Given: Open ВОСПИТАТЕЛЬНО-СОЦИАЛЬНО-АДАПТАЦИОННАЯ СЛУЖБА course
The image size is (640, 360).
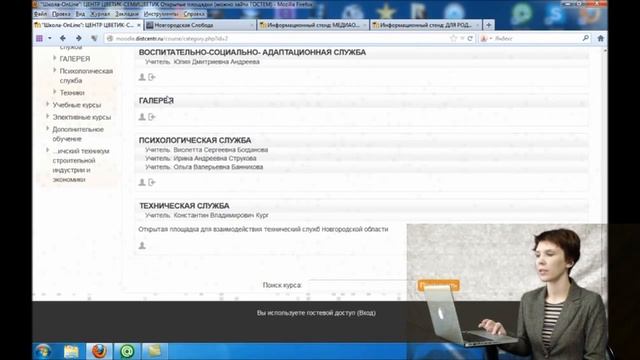Looking at the screenshot, I should [x=252, y=52].
